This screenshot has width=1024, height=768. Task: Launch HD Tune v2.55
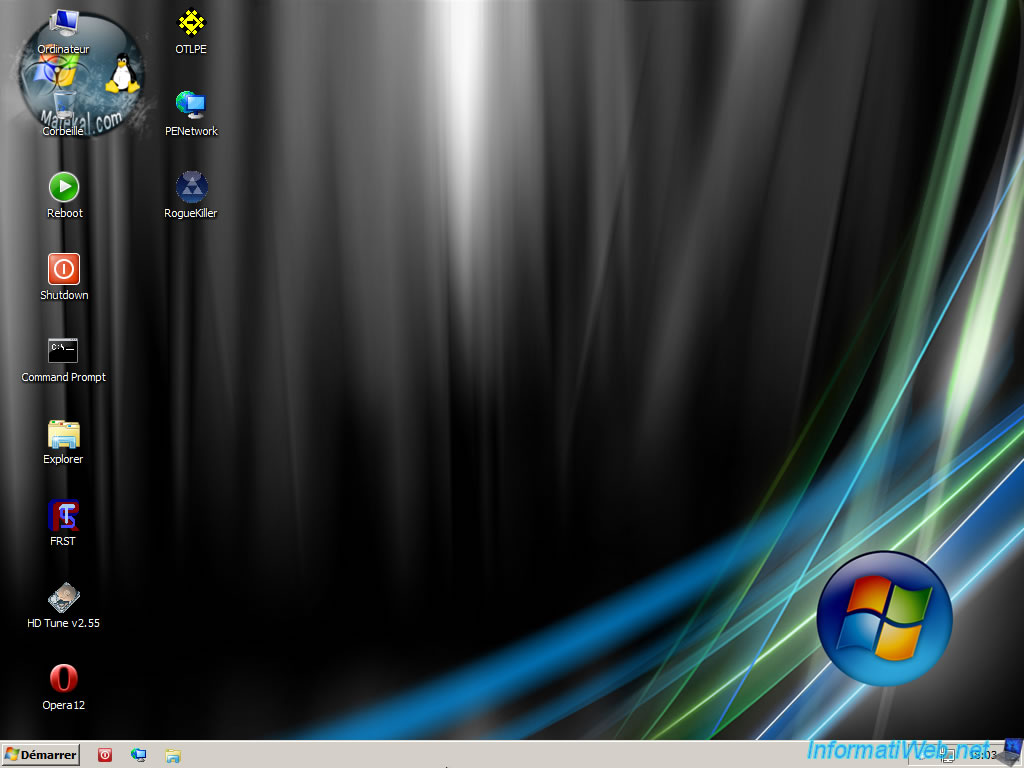click(x=64, y=598)
